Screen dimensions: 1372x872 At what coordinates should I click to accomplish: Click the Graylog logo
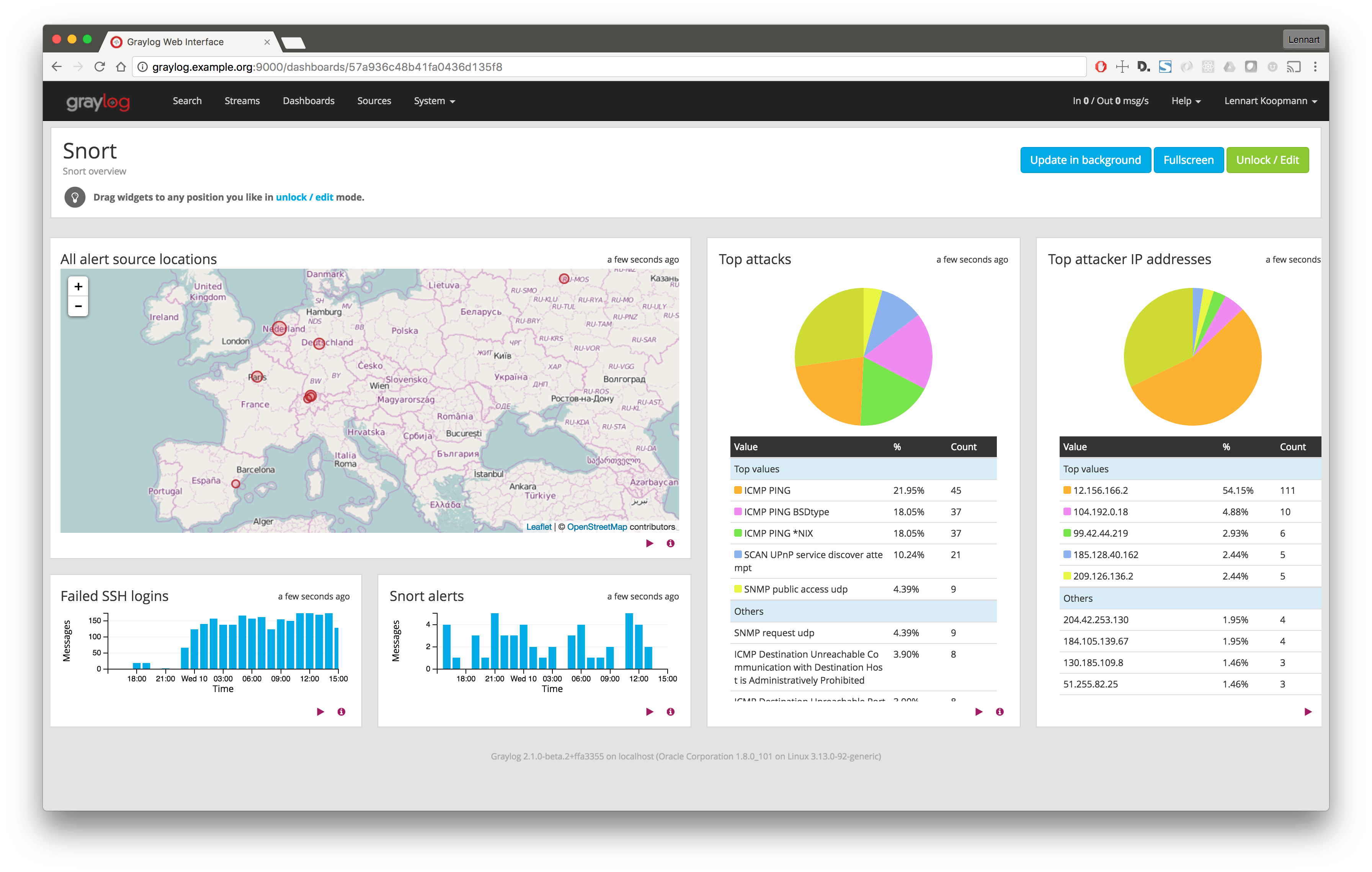point(98,101)
